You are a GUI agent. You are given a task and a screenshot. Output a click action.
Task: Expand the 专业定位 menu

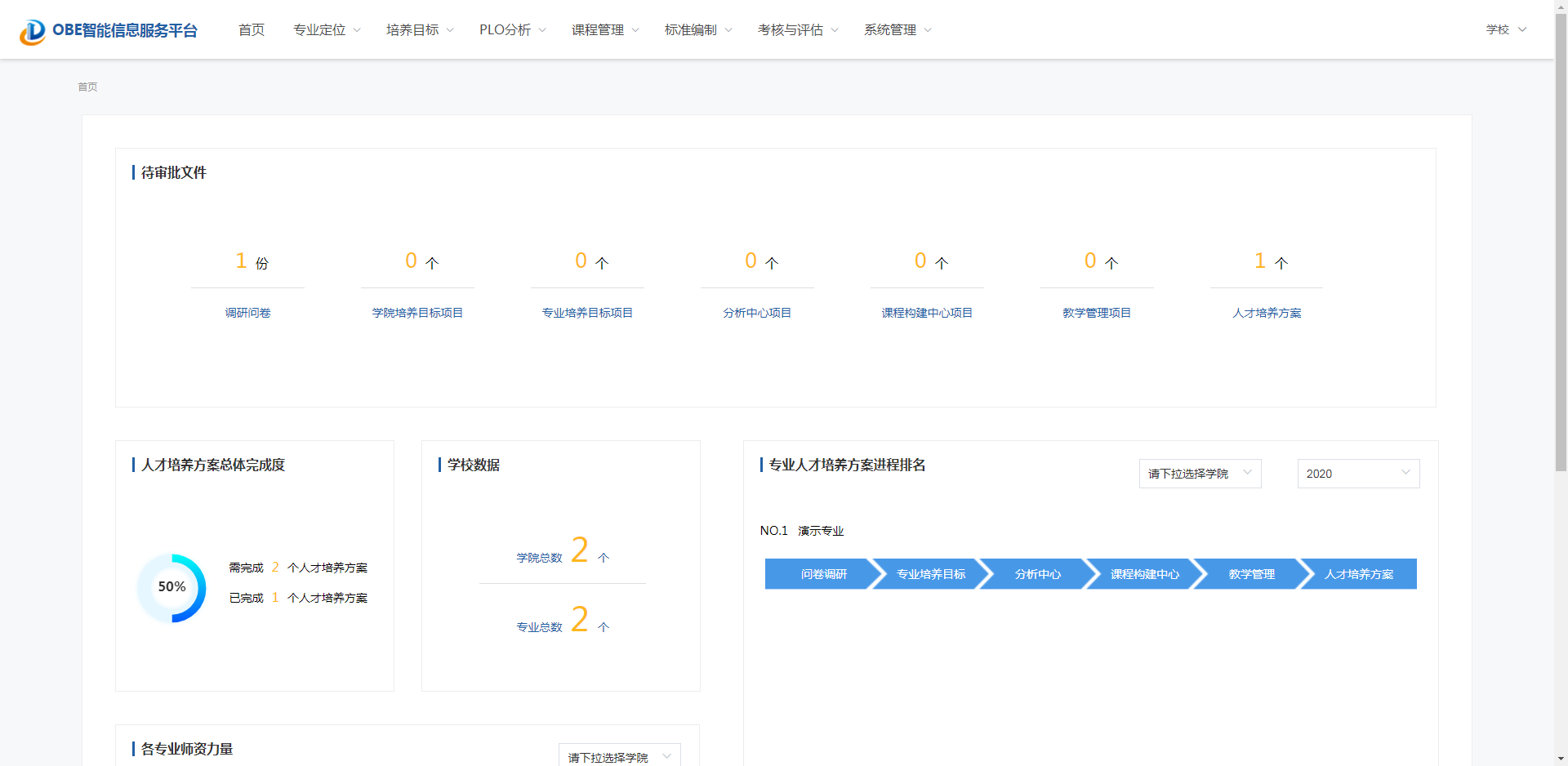click(x=327, y=30)
